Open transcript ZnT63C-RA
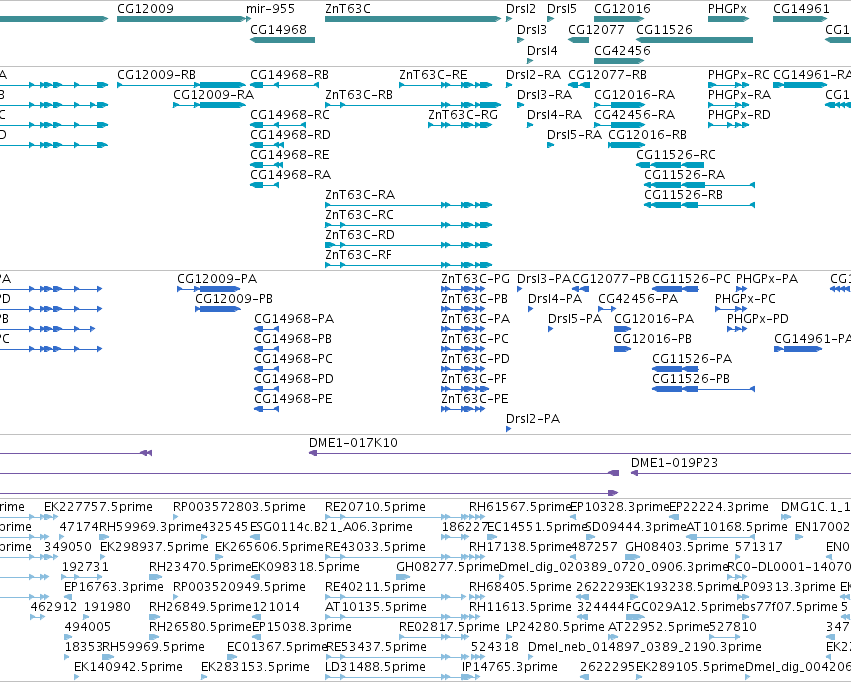851x682 pixels. pos(360,195)
